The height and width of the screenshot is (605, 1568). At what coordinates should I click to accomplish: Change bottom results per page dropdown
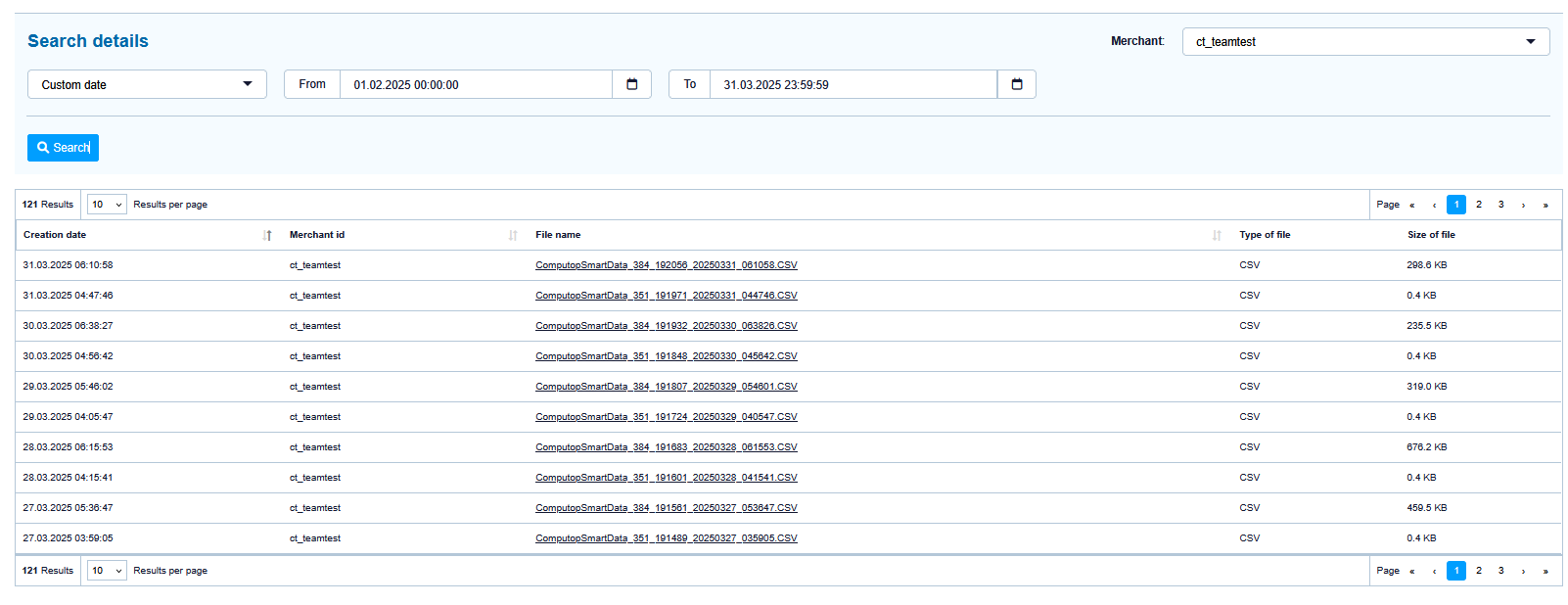pos(107,571)
